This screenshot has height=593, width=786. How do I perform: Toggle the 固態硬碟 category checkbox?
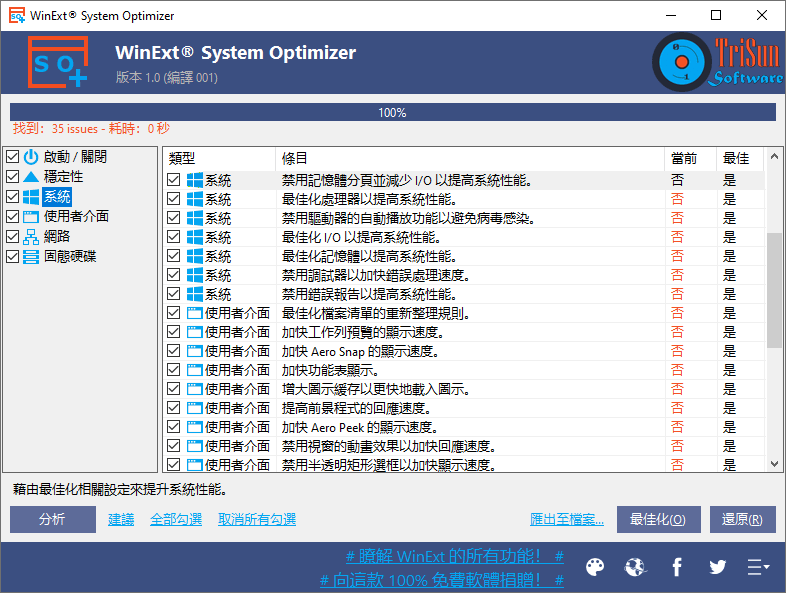[x=13, y=257]
